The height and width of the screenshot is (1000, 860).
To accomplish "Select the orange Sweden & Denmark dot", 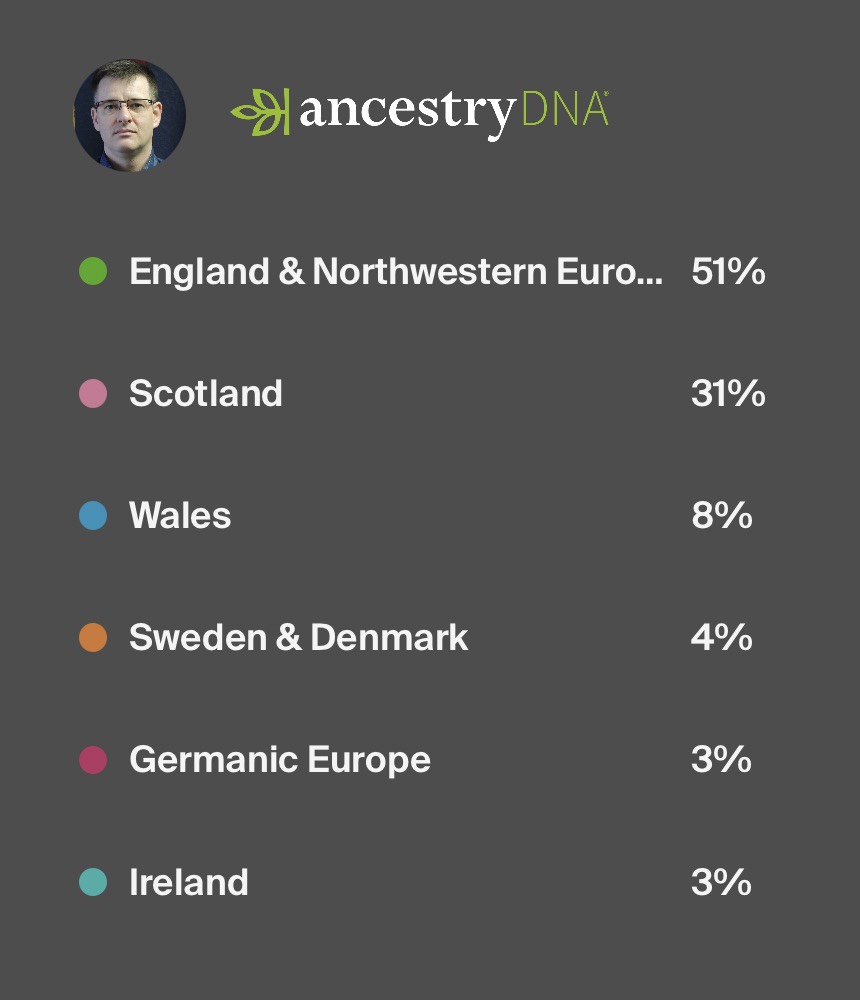I will pyautogui.click(x=93, y=638).
